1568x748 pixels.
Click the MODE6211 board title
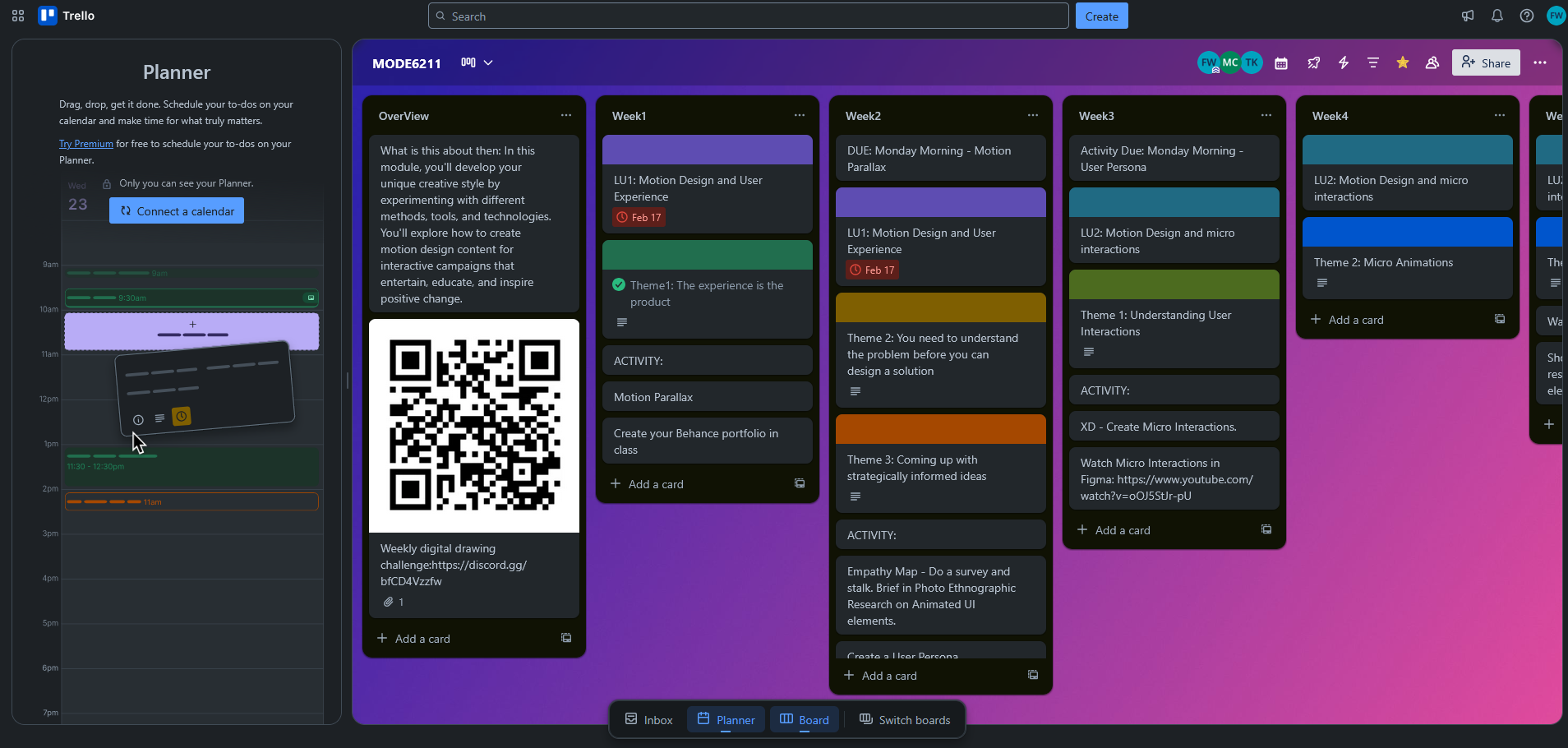[407, 63]
